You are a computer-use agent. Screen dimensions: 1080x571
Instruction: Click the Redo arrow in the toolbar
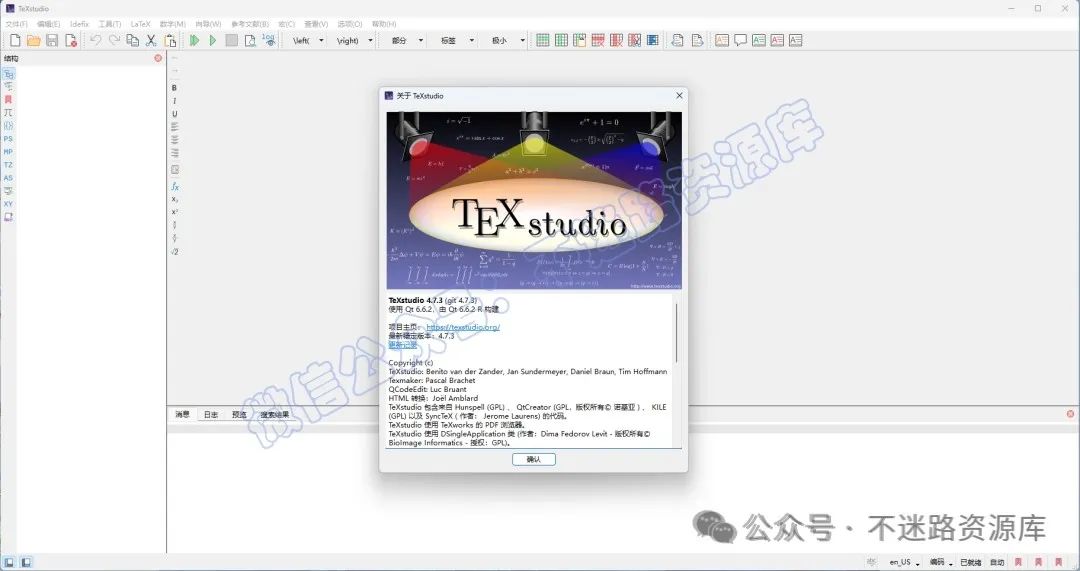coord(114,41)
